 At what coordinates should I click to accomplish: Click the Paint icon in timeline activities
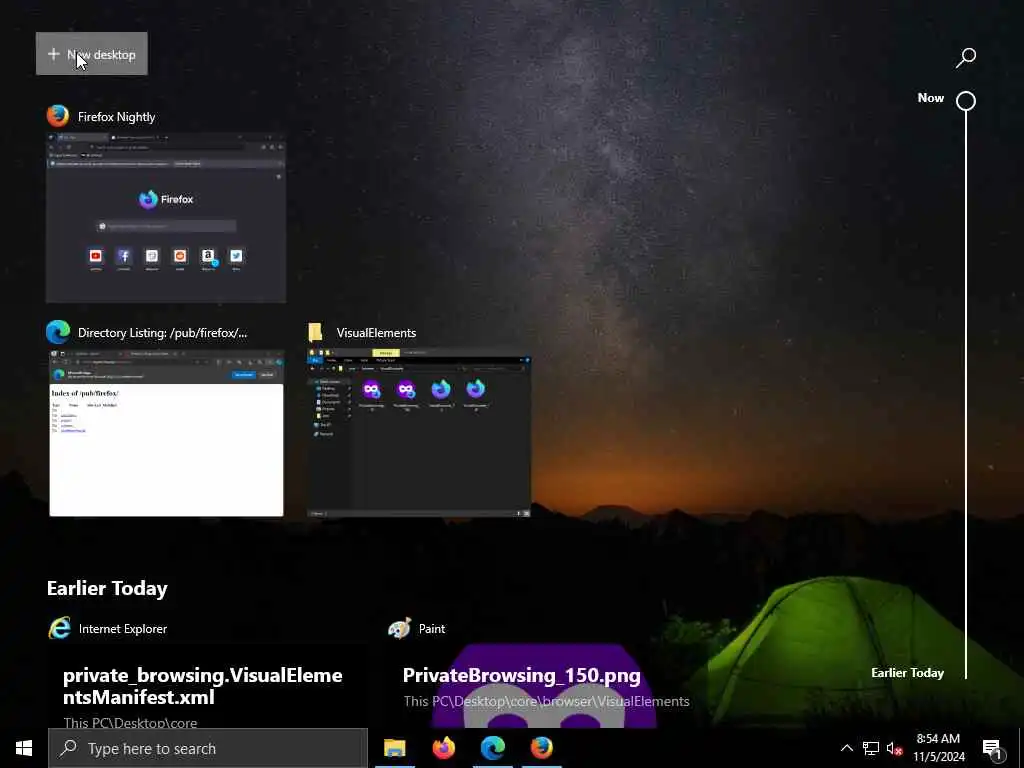coord(400,628)
